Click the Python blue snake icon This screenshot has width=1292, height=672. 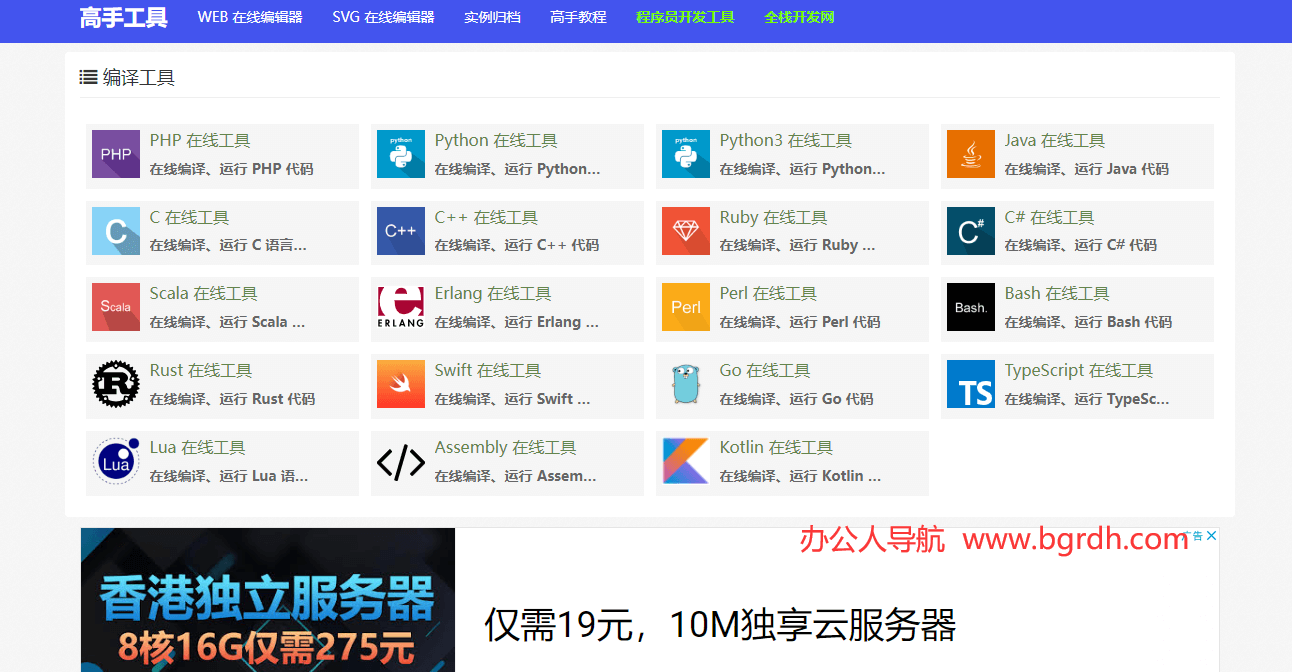pyautogui.click(x=401, y=154)
